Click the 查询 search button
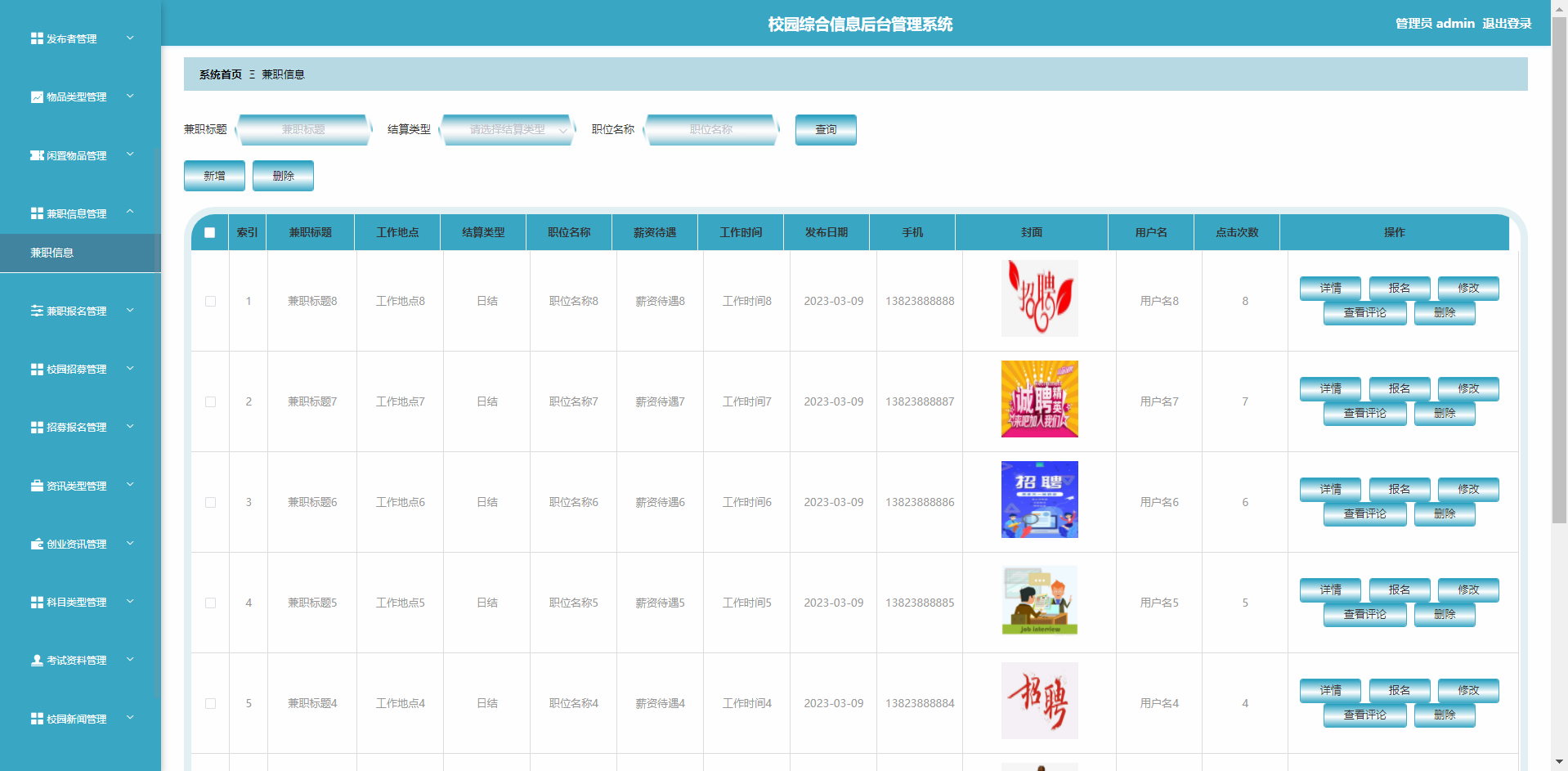The height and width of the screenshot is (771, 1568). pyautogui.click(x=826, y=130)
